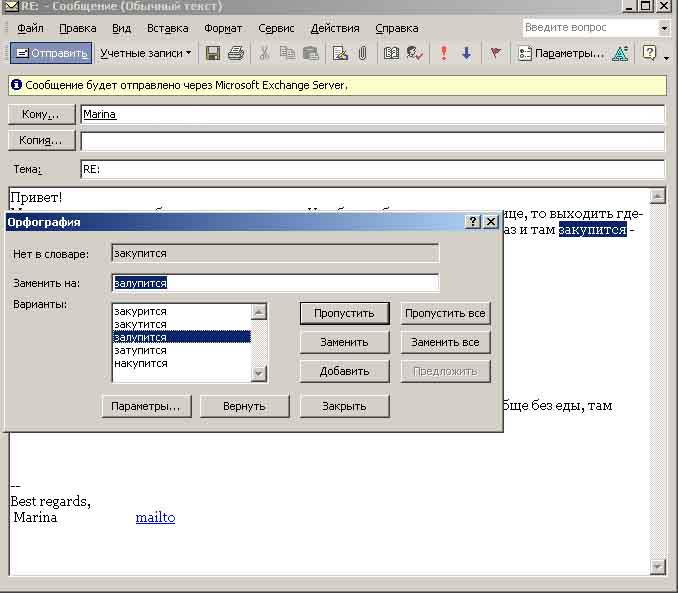This screenshot has width=678, height=593.
Task: Open the Вставка menu
Action: point(167,28)
